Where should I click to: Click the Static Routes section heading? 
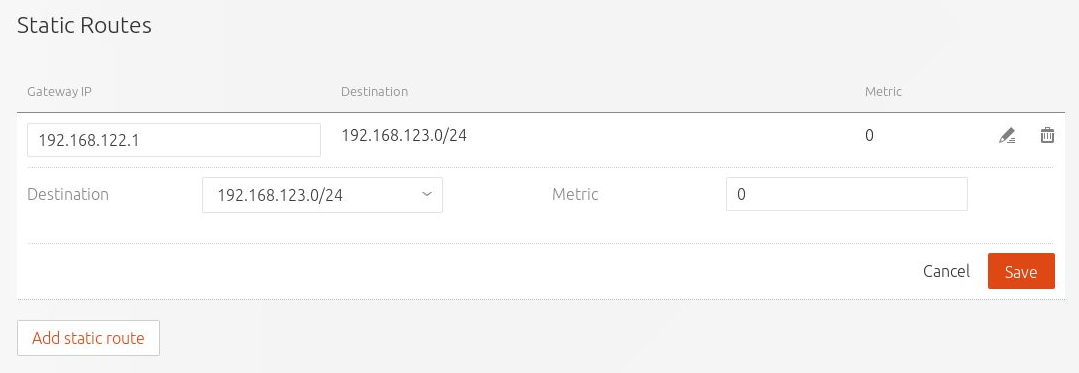click(x=84, y=25)
